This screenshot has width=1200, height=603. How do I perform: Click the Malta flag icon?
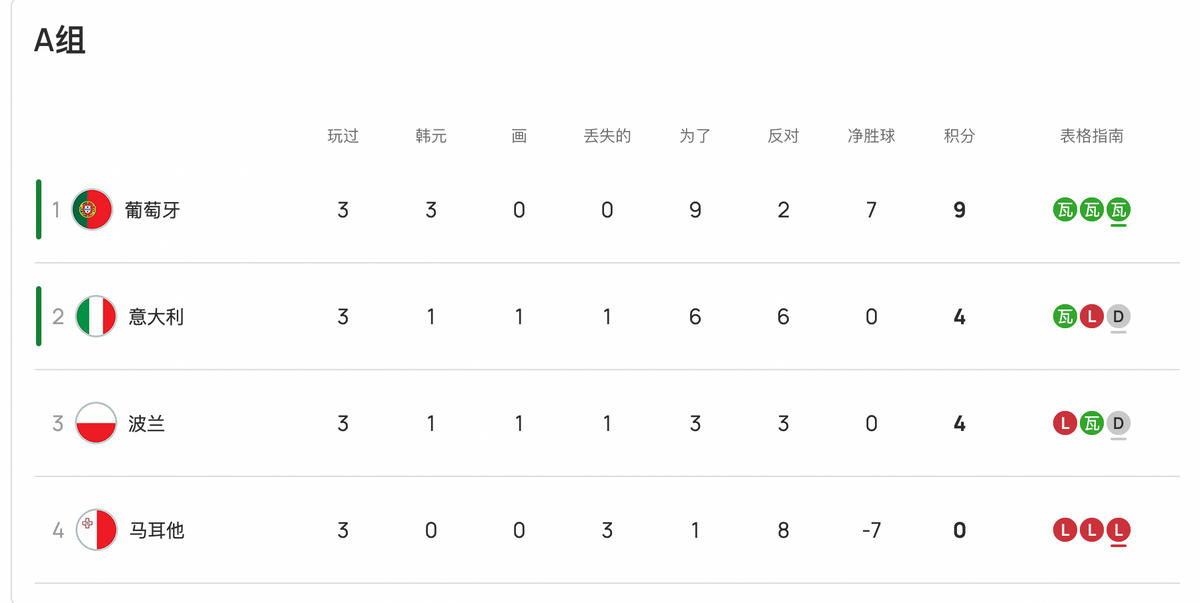pyautogui.click(x=96, y=530)
